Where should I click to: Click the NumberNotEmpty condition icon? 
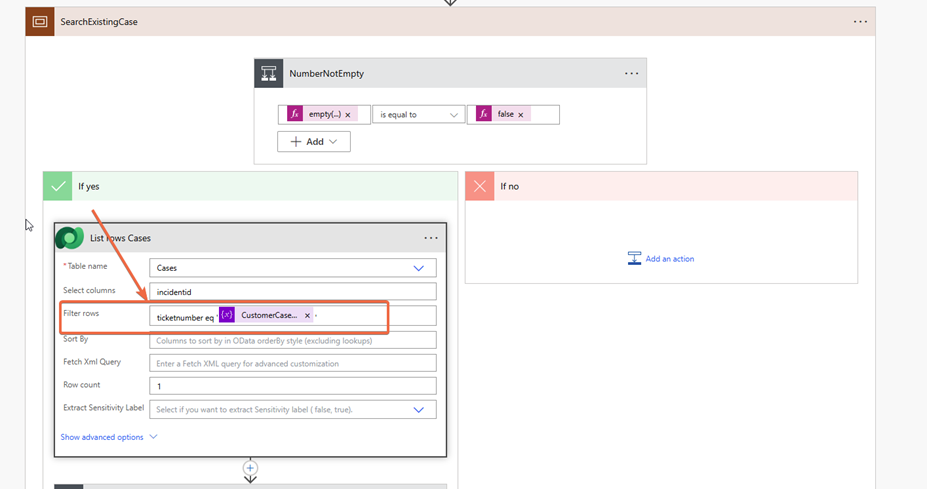[268, 73]
